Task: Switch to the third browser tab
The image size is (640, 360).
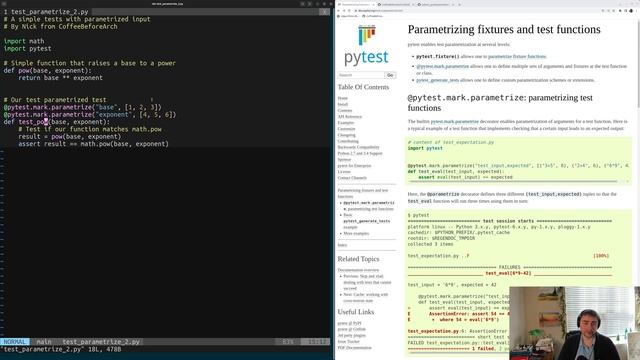Action: (435, 4)
